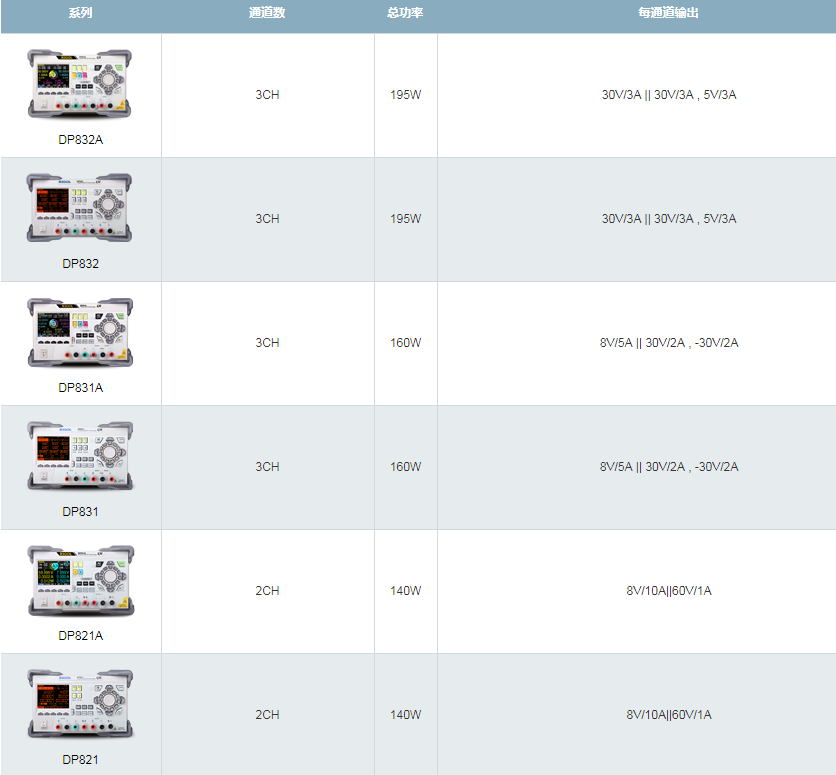This screenshot has width=836, height=775.
Task: Click the 总功率 column header
Action: click(x=405, y=13)
